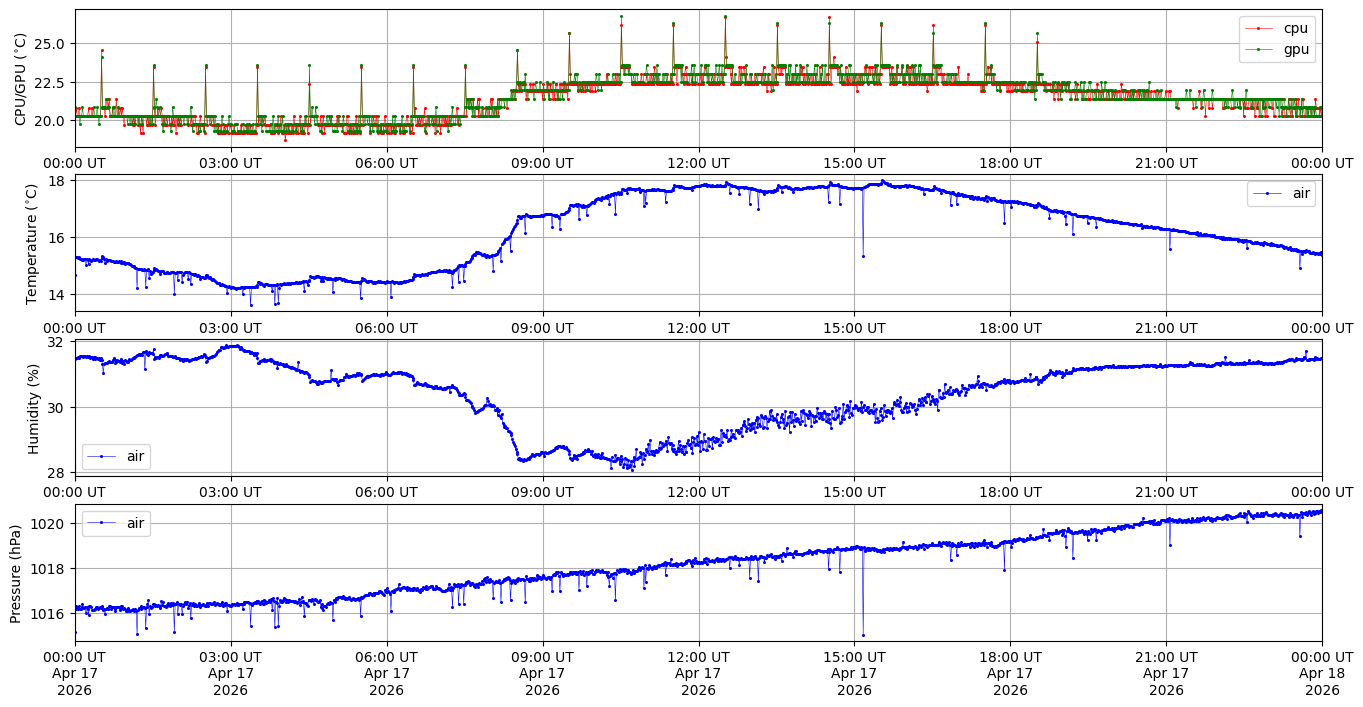Click the 1020 tick on the Pressure axis
This screenshot has width=1363, height=707.
(52, 524)
